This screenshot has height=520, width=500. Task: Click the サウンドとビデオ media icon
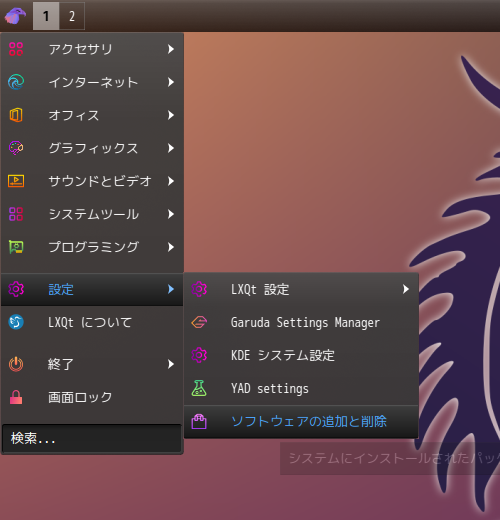point(16,181)
